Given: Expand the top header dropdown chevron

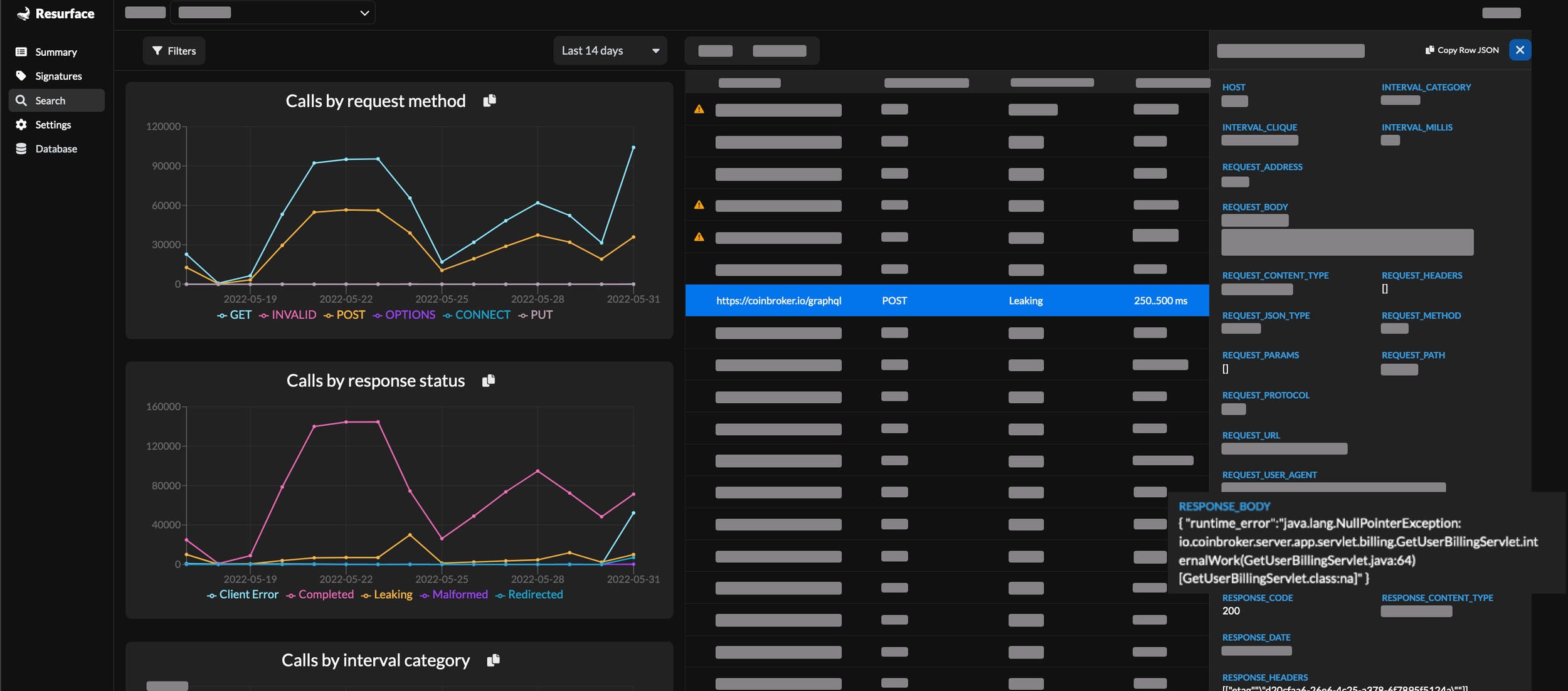Looking at the screenshot, I should (364, 13).
